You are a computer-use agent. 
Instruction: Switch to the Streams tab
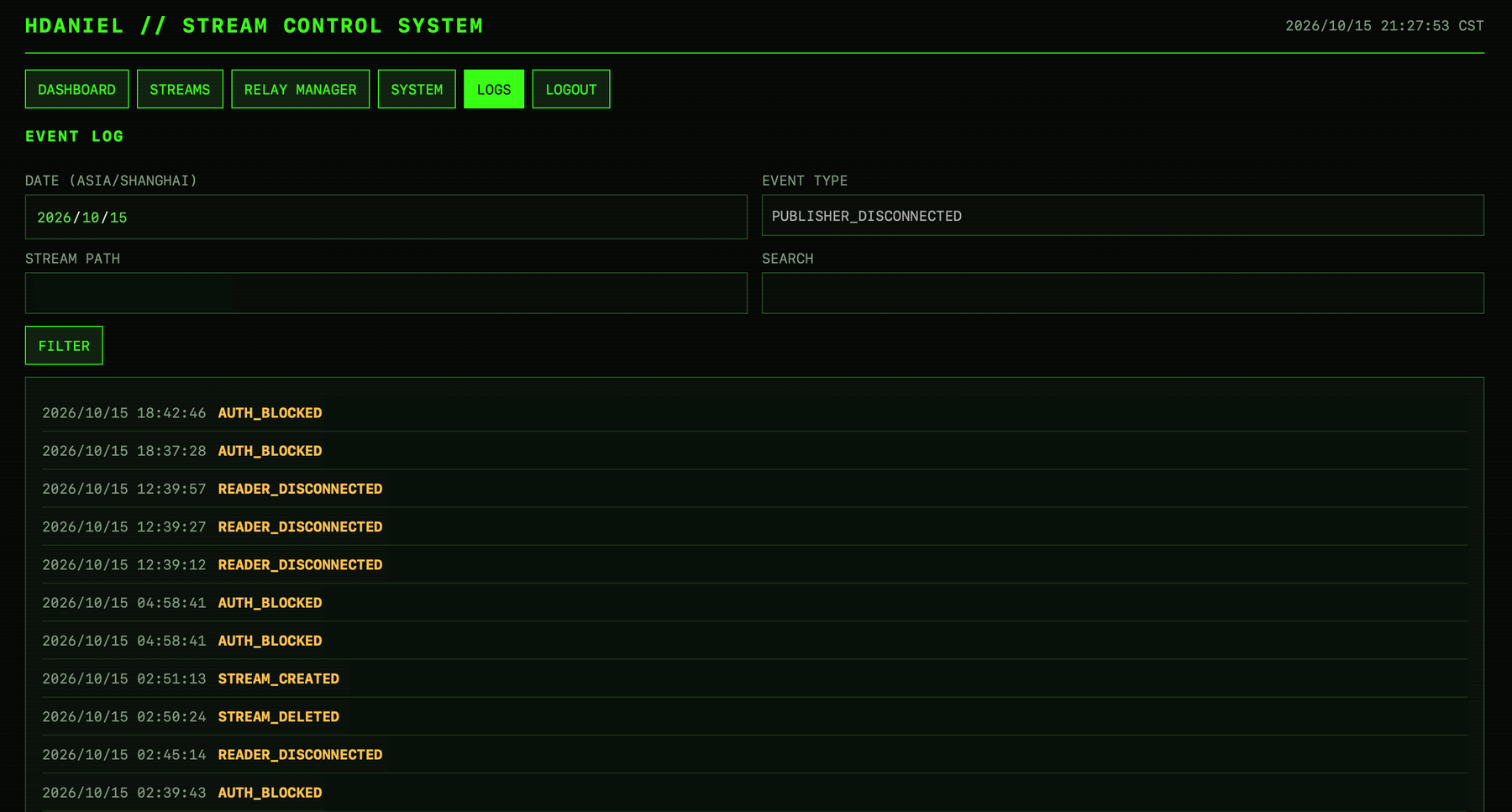coord(180,89)
